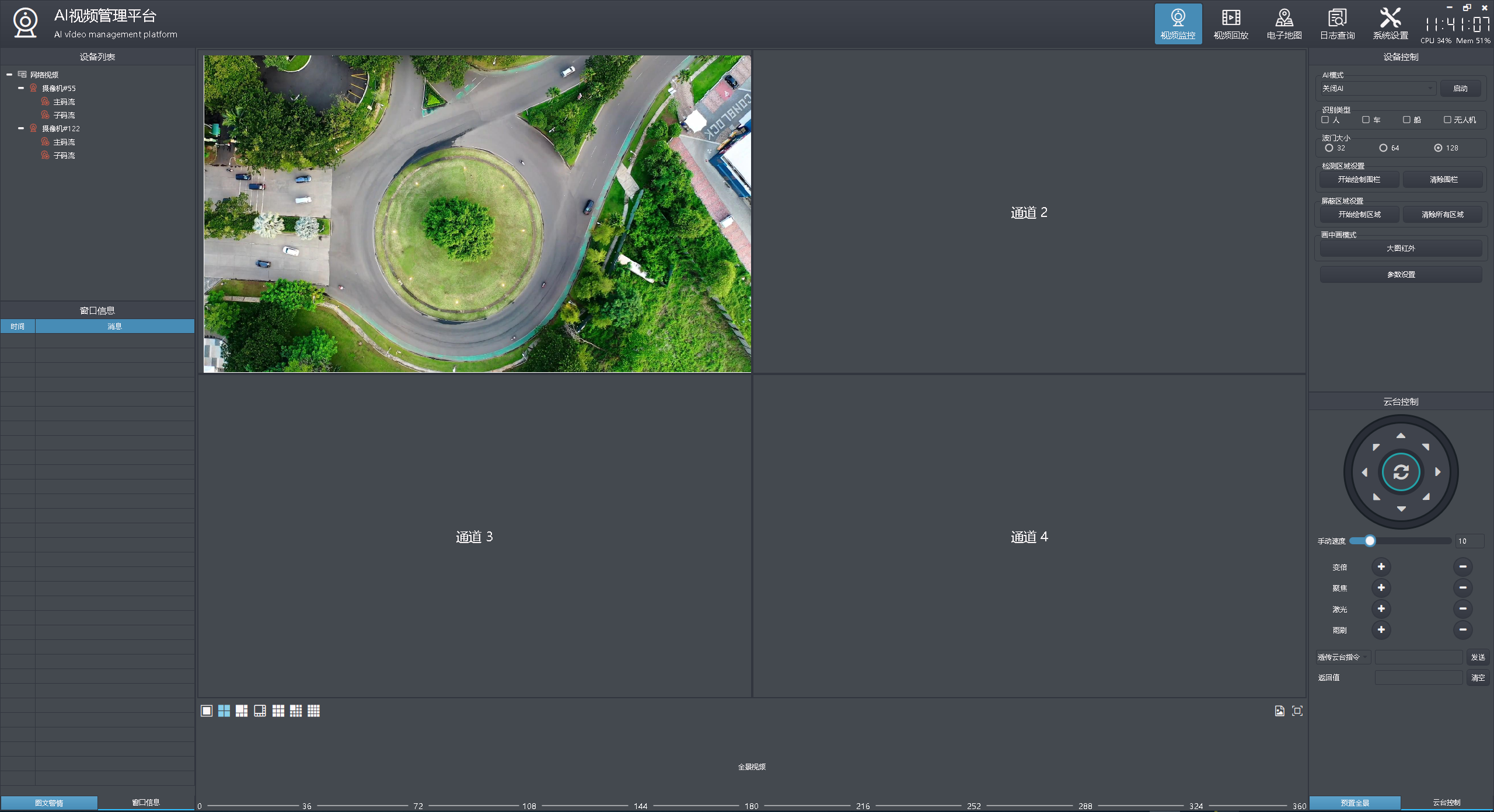This screenshot has height=812, width=1494.
Task: Increase 变倍 zoom with plus button
Action: click(x=1381, y=567)
